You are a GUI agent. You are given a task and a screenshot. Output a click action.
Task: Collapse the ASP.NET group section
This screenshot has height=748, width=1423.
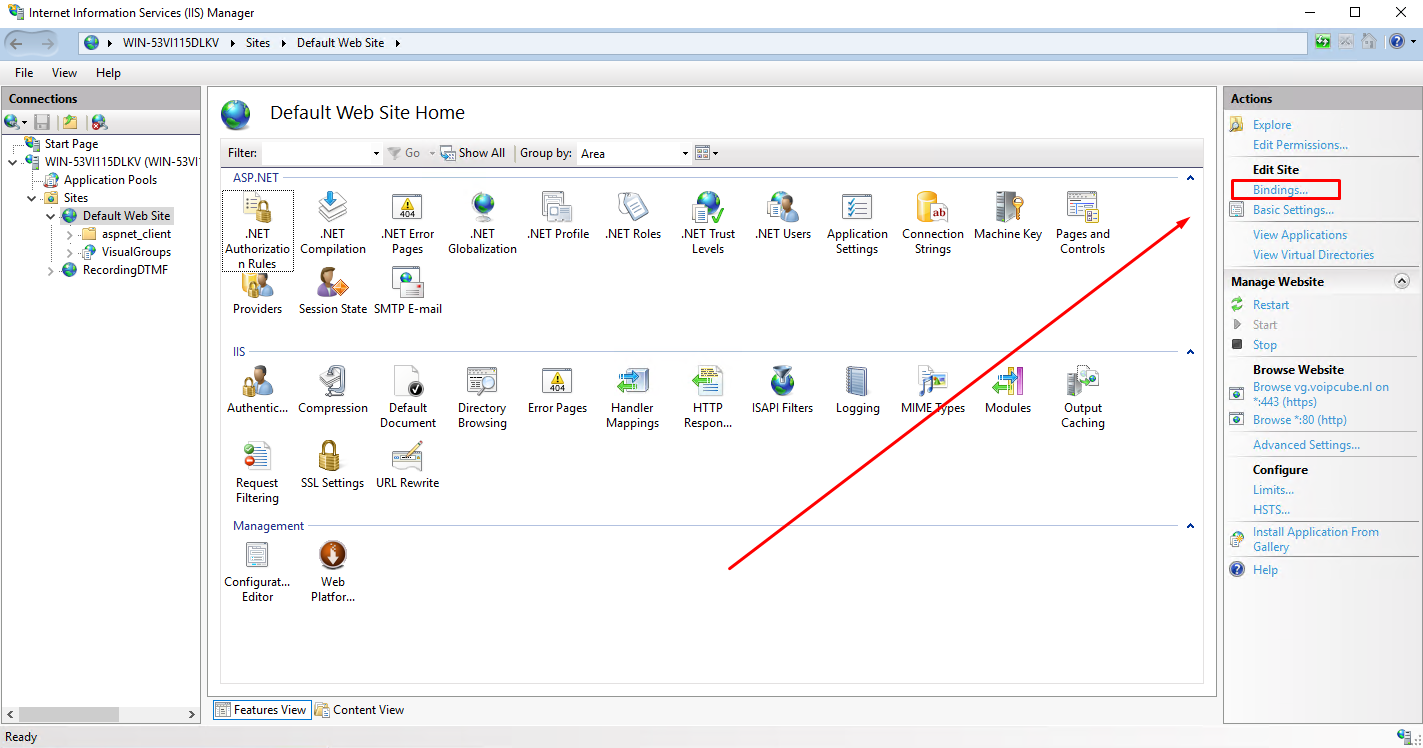[1190, 178]
